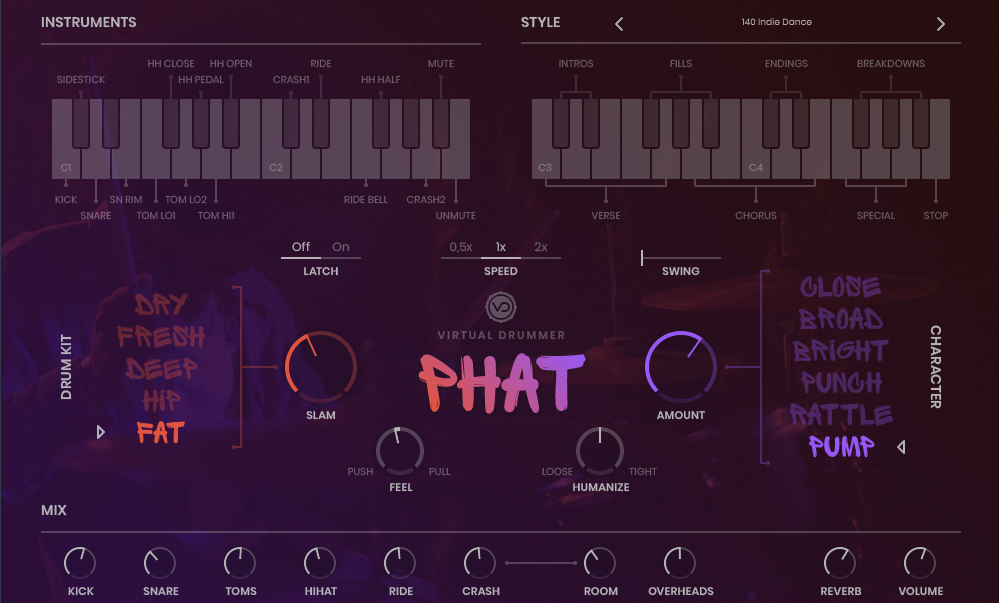
Task: Set Latch to Off
Action: coord(301,247)
